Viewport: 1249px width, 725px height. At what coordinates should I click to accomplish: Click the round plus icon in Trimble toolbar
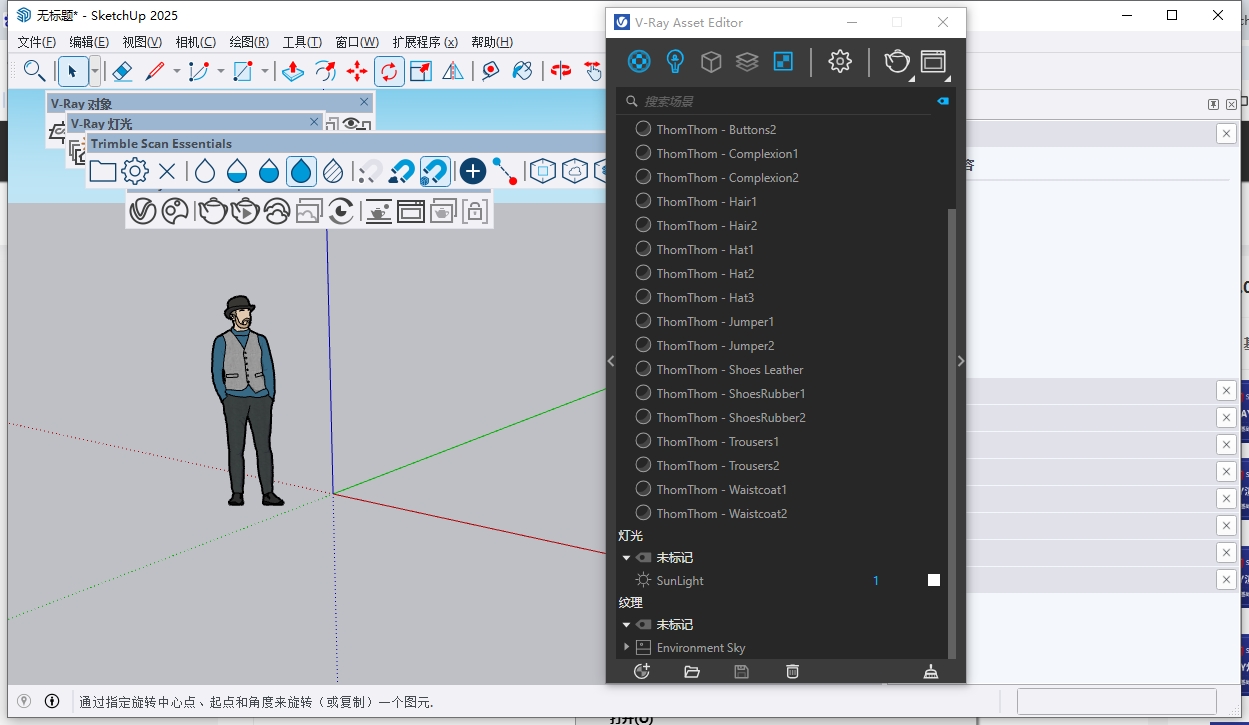(473, 171)
